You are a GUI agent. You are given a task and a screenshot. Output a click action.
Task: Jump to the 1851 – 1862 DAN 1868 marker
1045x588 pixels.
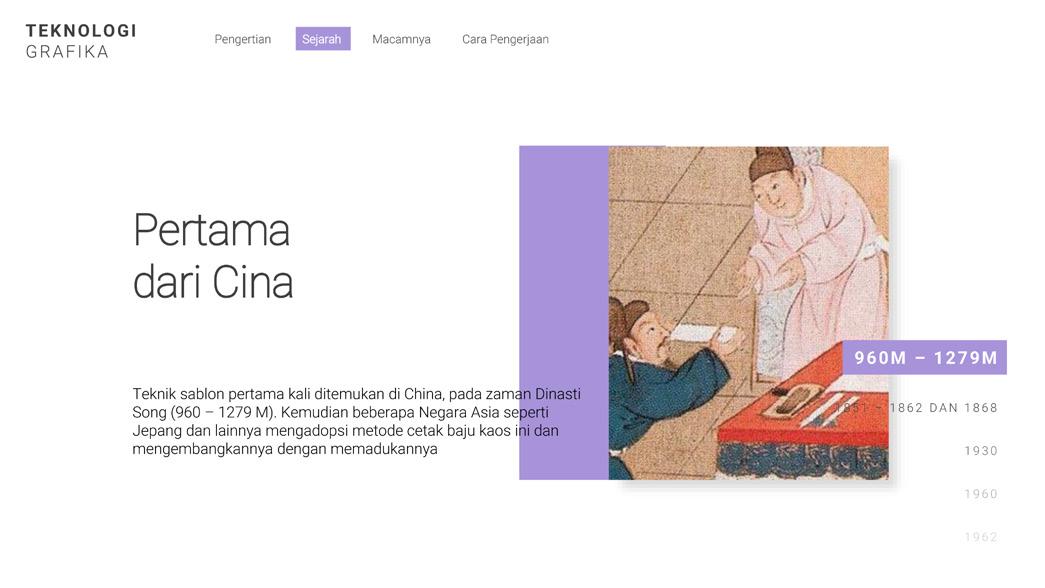pyautogui.click(x=916, y=408)
